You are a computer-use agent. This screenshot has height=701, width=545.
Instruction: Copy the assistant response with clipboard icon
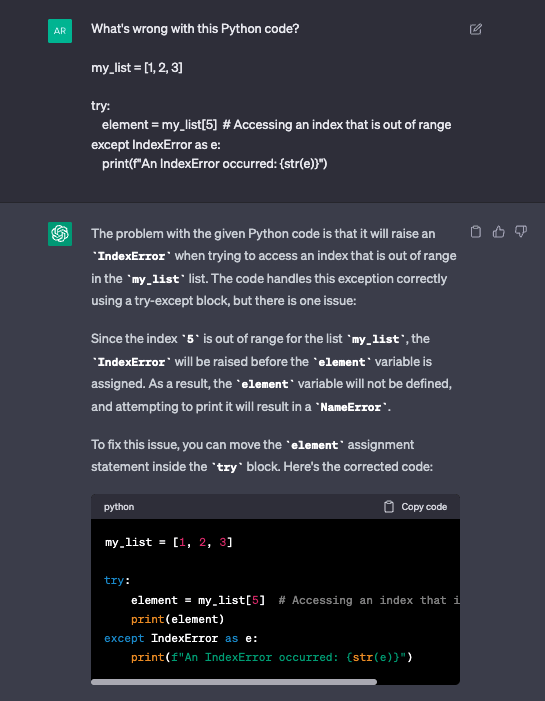(x=476, y=232)
